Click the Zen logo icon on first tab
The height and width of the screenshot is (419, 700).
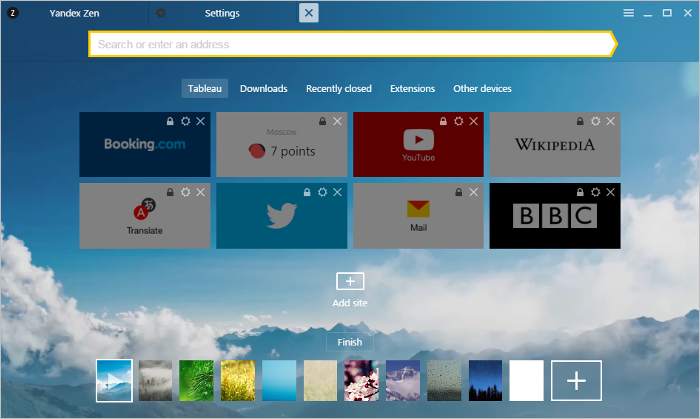[13, 13]
